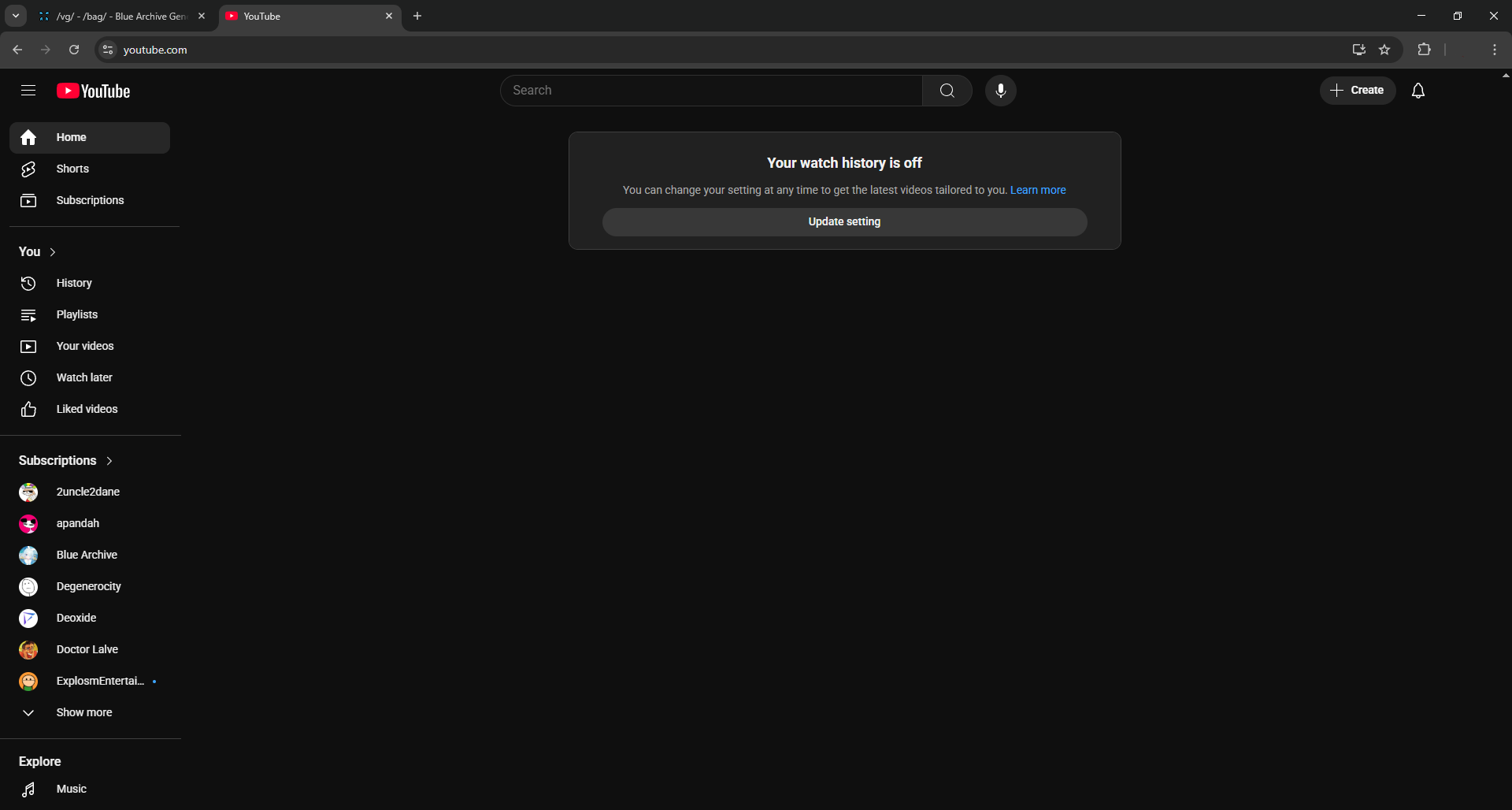Open the 2uncle2dane channel avatar
The image size is (1512, 810).
[28, 492]
